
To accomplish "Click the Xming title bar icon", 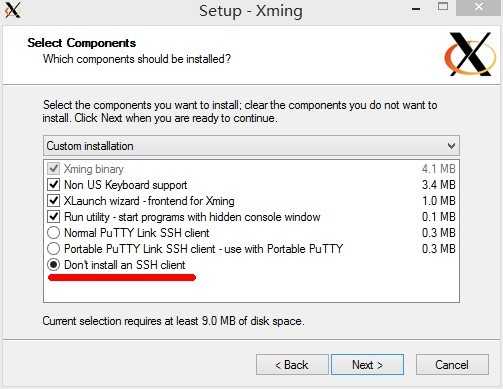I will point(13,10).
